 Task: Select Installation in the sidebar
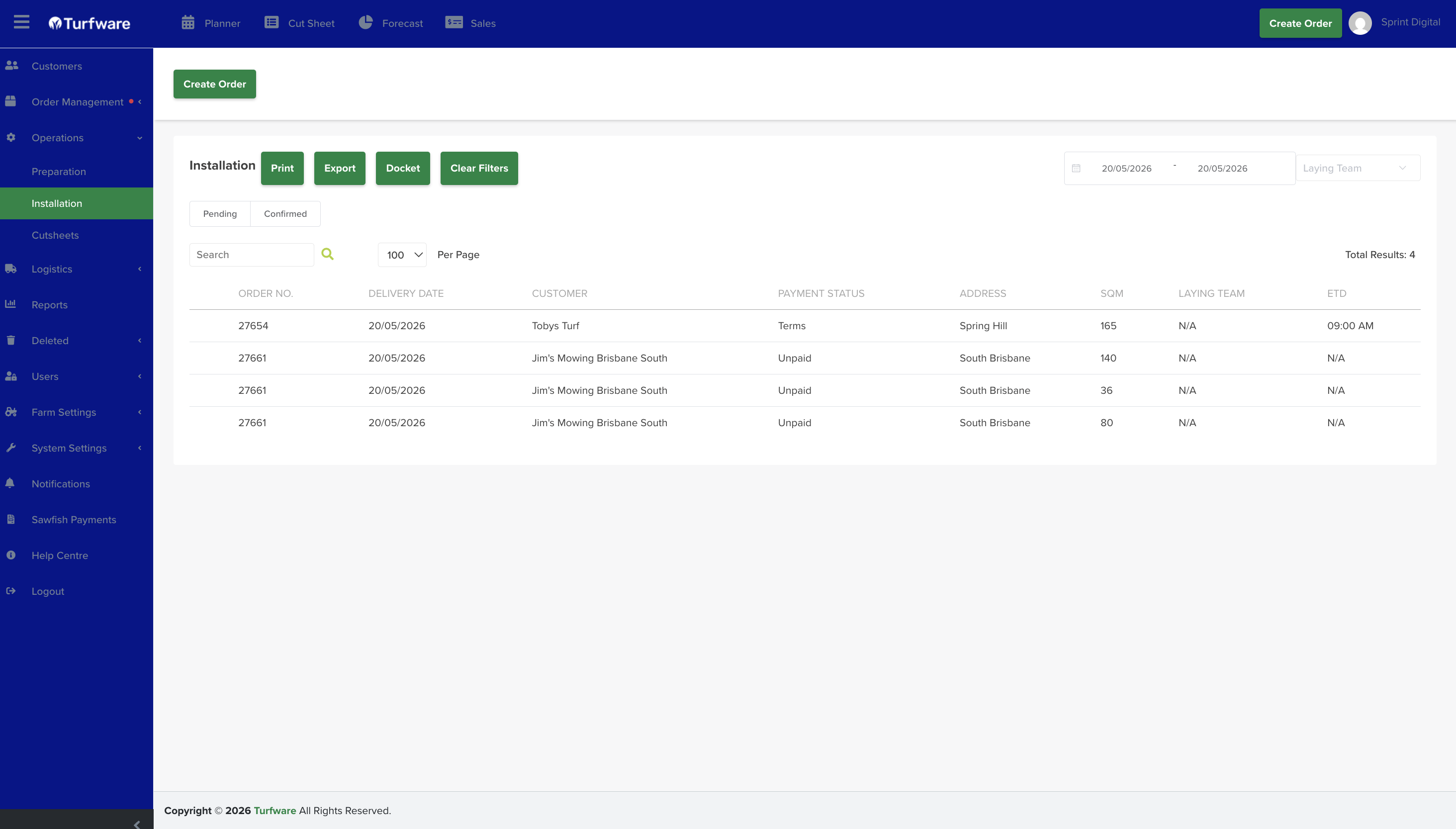point(76,203)
